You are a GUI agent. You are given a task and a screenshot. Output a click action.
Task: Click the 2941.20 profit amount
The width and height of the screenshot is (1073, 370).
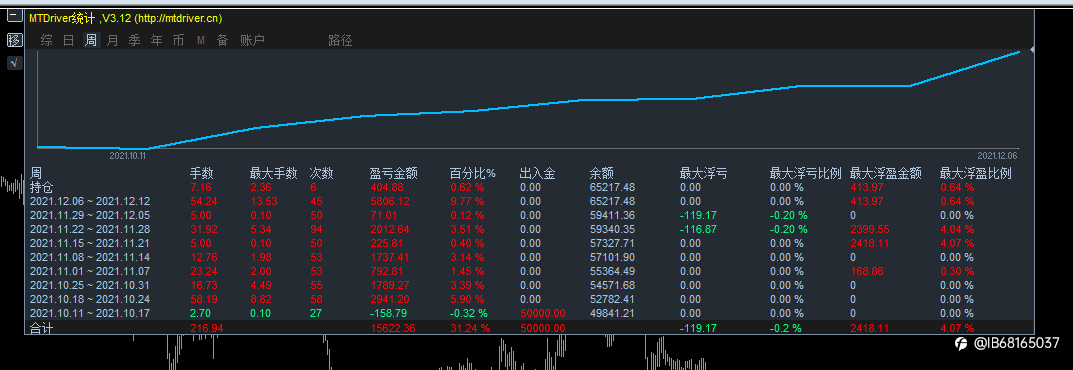(390, 299)
